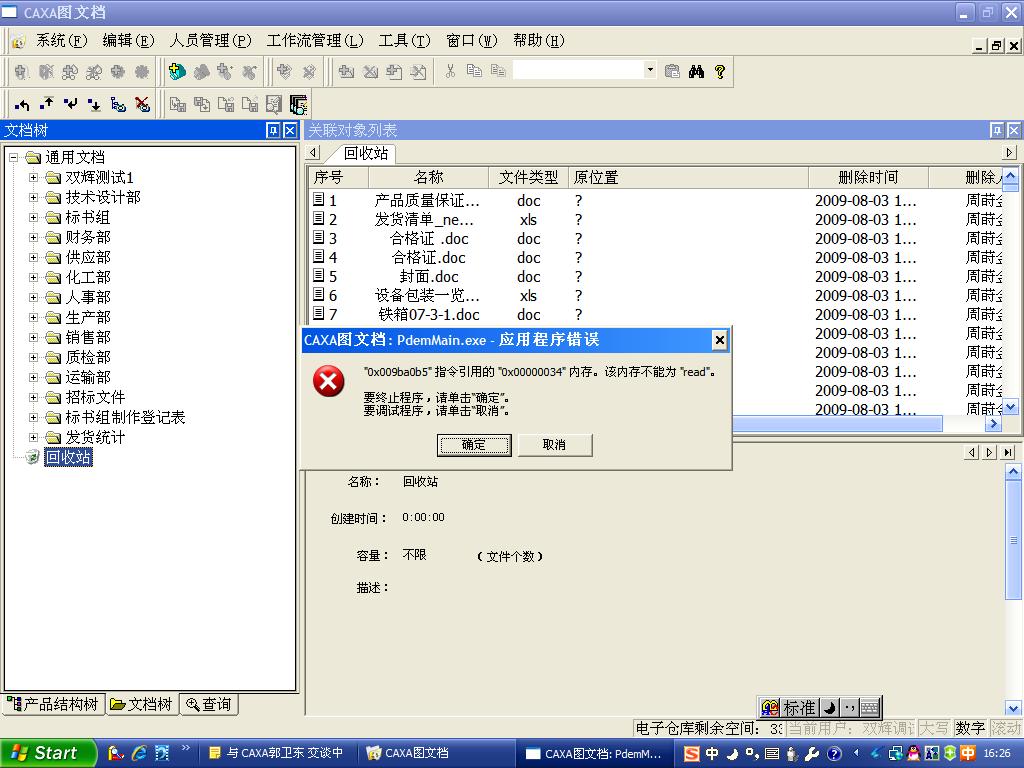Open Internet Explorer from quick launch

pyautogui.click(x=138, y=753)
